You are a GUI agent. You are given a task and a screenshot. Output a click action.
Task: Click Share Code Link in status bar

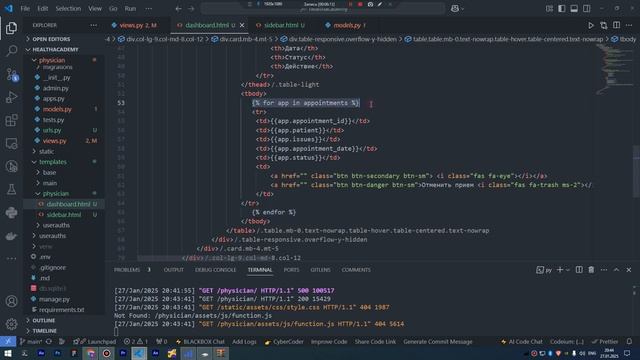tap(375, 342)
